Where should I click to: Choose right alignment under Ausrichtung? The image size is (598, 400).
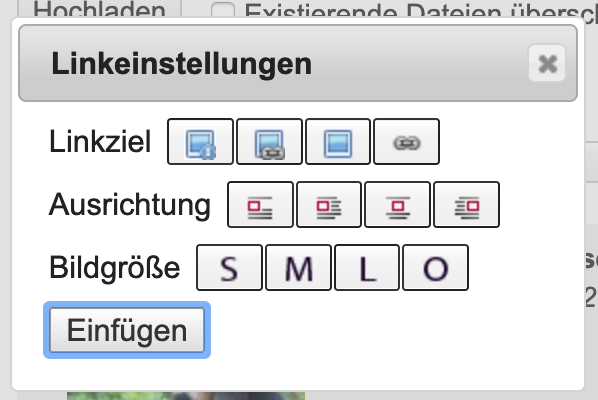466,205
